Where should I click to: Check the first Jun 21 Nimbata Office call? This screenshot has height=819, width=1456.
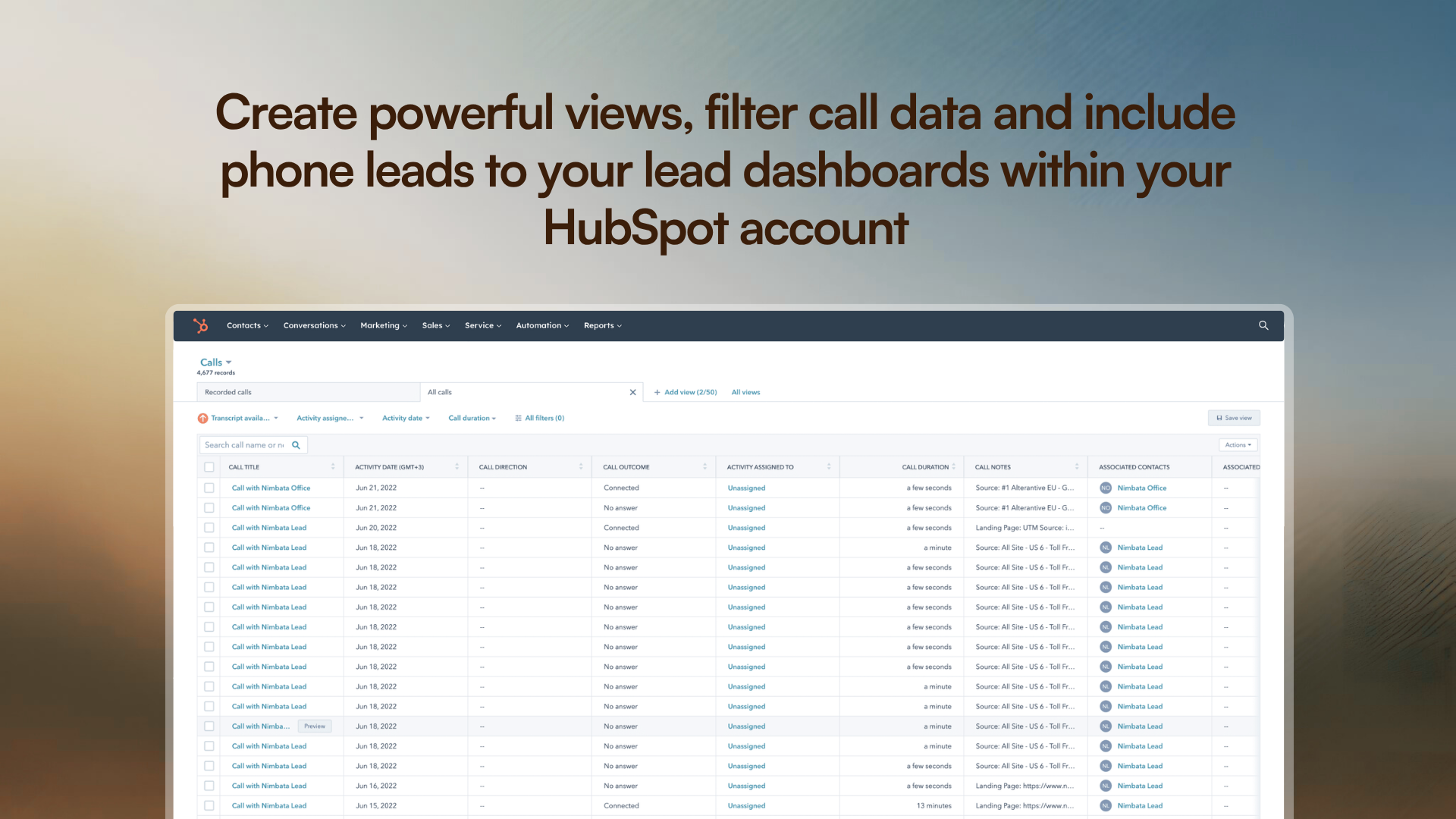click(x=209, y=488)
